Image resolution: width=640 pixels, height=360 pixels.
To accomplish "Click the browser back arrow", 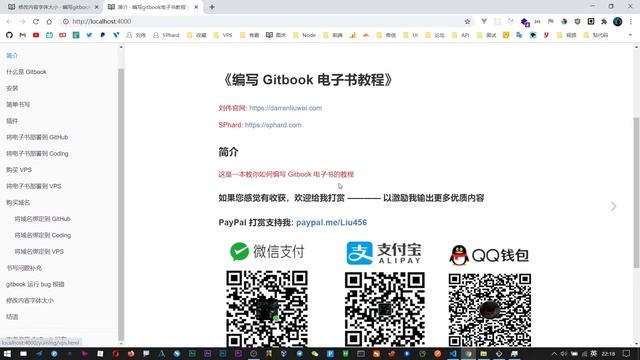I will pos(9,22).
